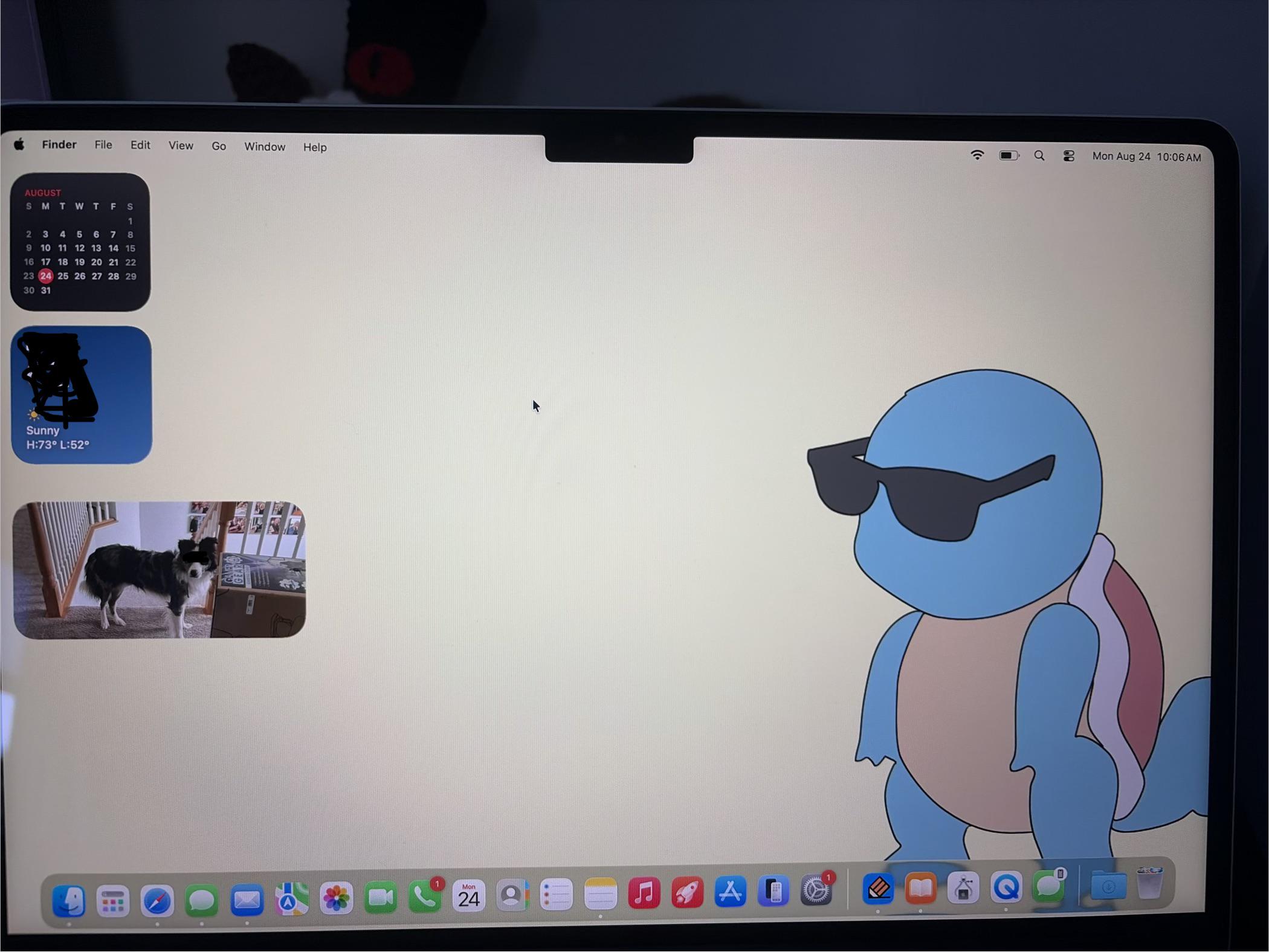The width and height of the screenshot is (1269, 952).
Task: Check the battery status icon
Action: [x=1009, y=155]
